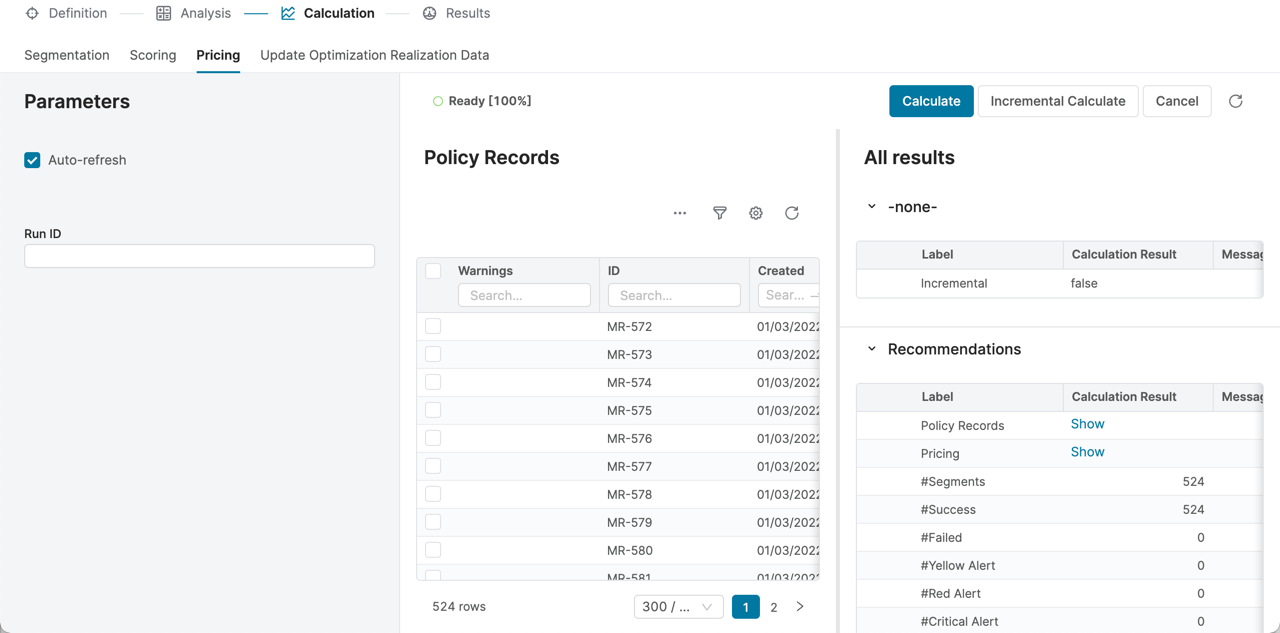
Task: Click the Run ID input field
Action: click(199, 256)
